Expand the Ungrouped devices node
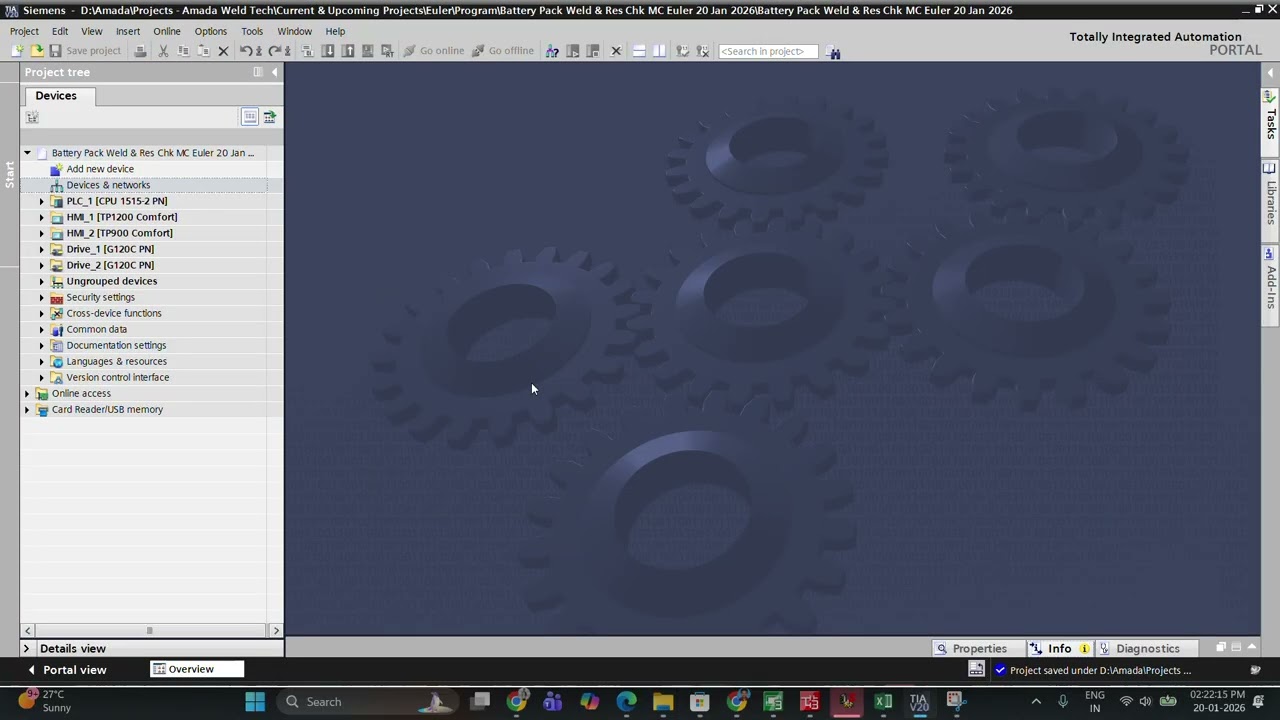The image size is (1280, 720). click(42, 281)
